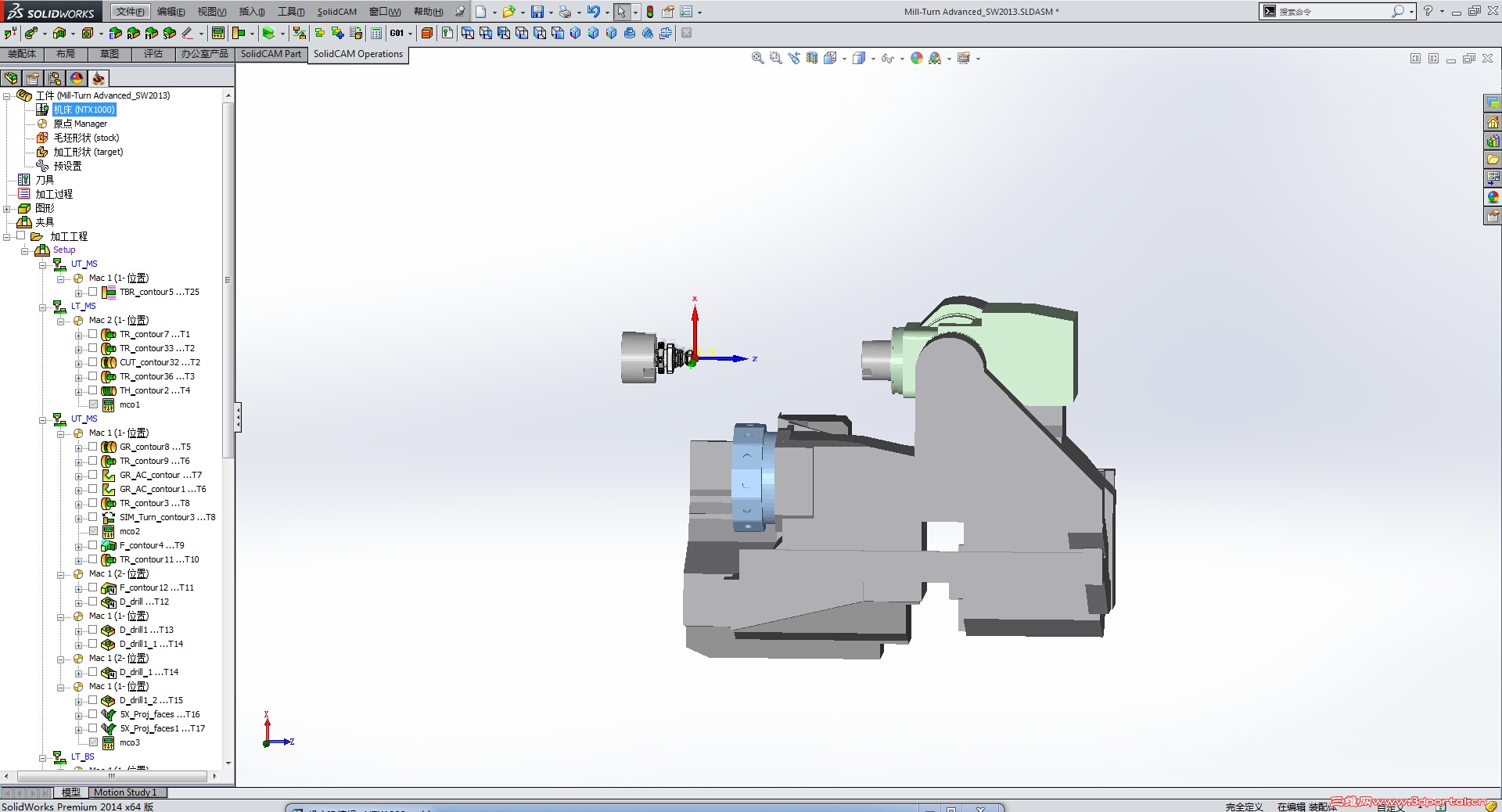Open the Appearances color ball in task pane

click(1493, 197)
